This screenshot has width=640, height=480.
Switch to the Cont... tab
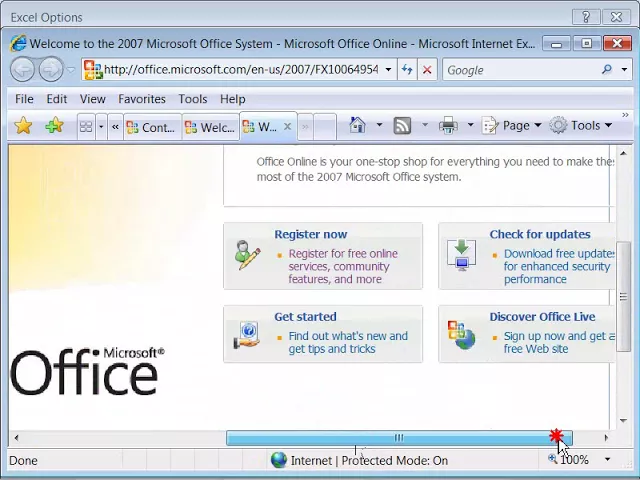point(152,127)
